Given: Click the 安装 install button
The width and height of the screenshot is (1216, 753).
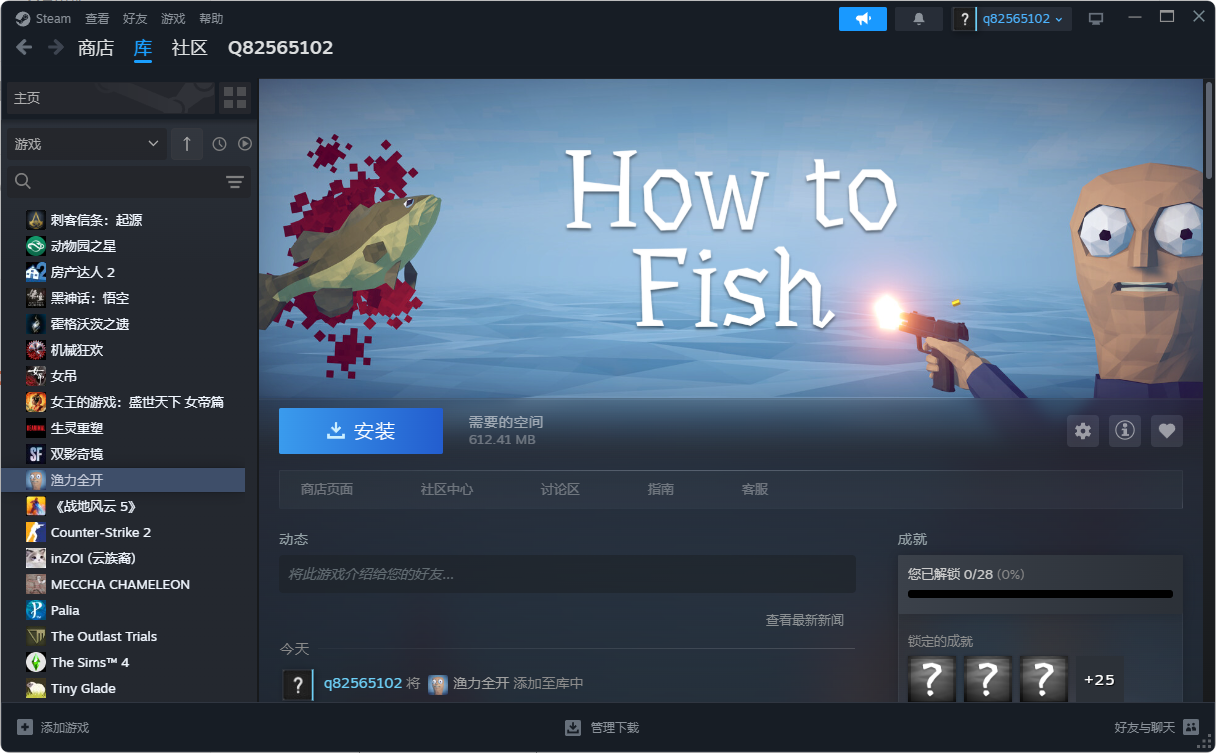Looking at the screenshot, I should (x=361, y=431).
